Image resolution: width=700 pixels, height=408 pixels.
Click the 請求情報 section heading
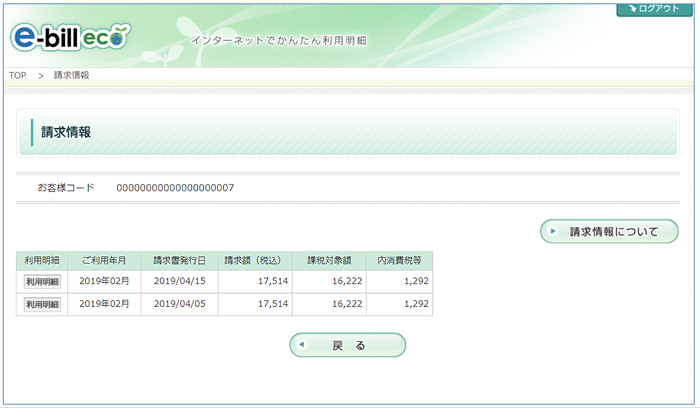[66, 132]
